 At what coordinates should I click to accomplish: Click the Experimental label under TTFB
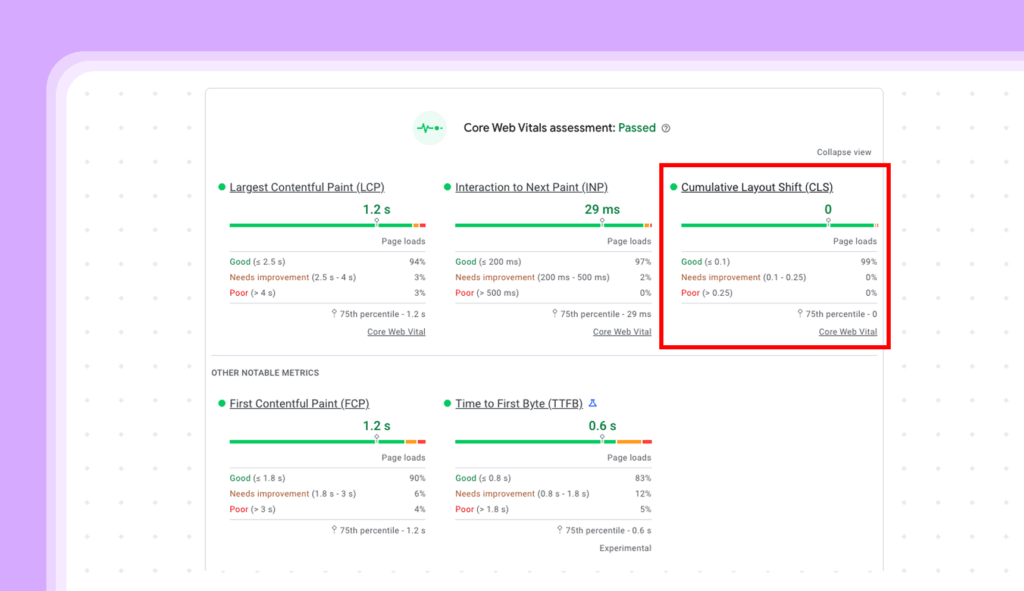click(625, 547)
